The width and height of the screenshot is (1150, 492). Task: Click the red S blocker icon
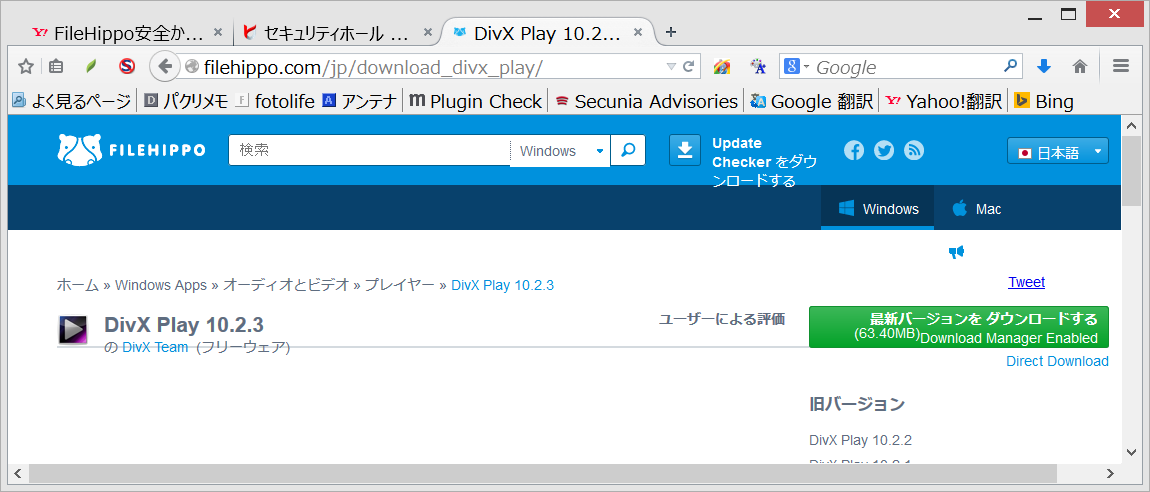click(128, 67)
